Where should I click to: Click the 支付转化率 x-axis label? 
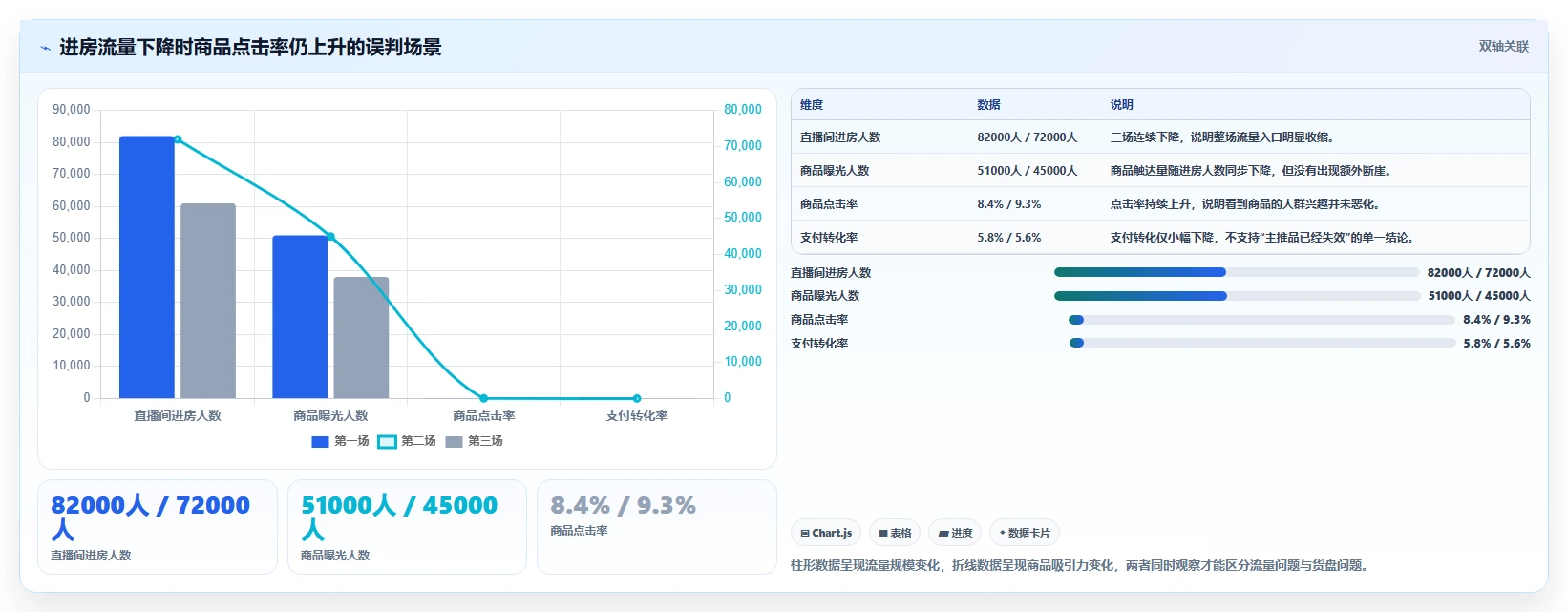(x=637, y=415)
